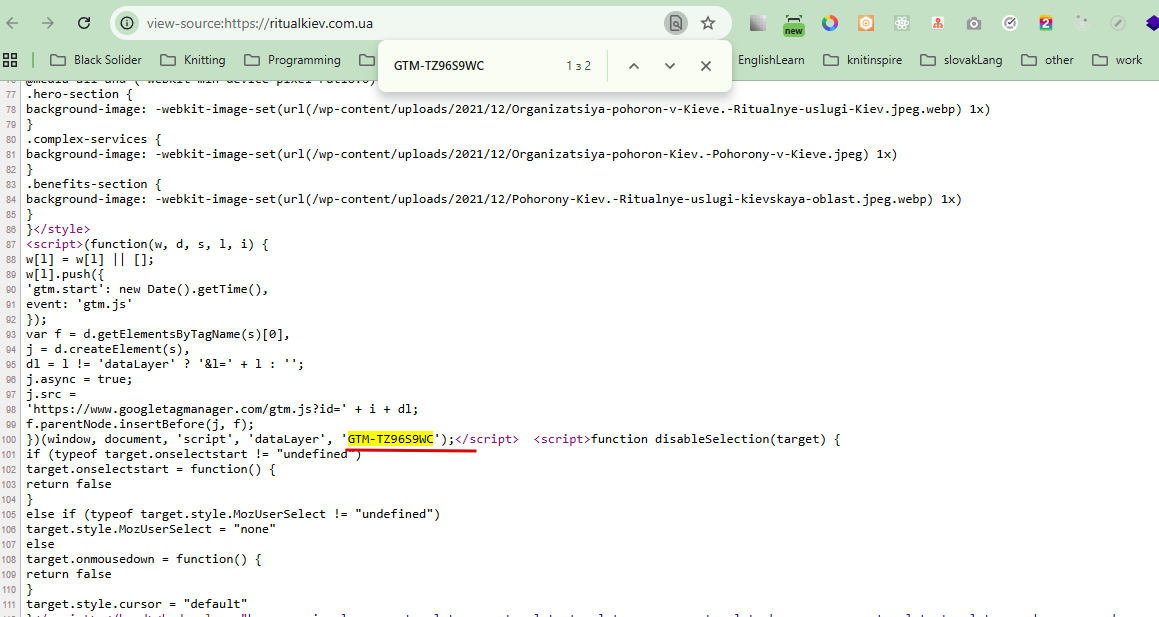Screen dimensions: 1159x617
Task: Click 'target.onmousedown = function() {' line
Action: pyautogui.click(x=143, y=559)
